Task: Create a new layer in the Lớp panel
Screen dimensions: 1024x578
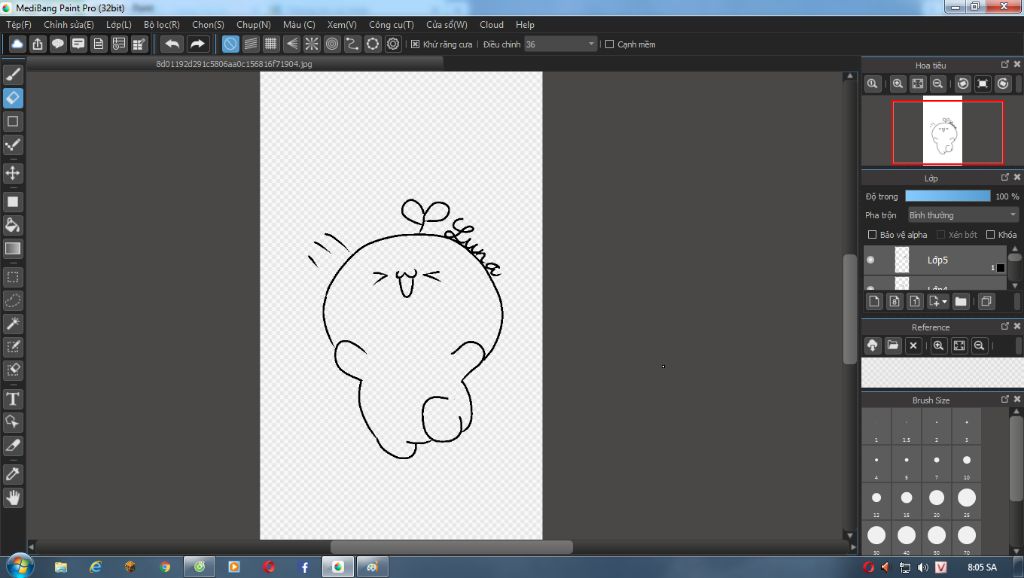Action: click(874, 301)
